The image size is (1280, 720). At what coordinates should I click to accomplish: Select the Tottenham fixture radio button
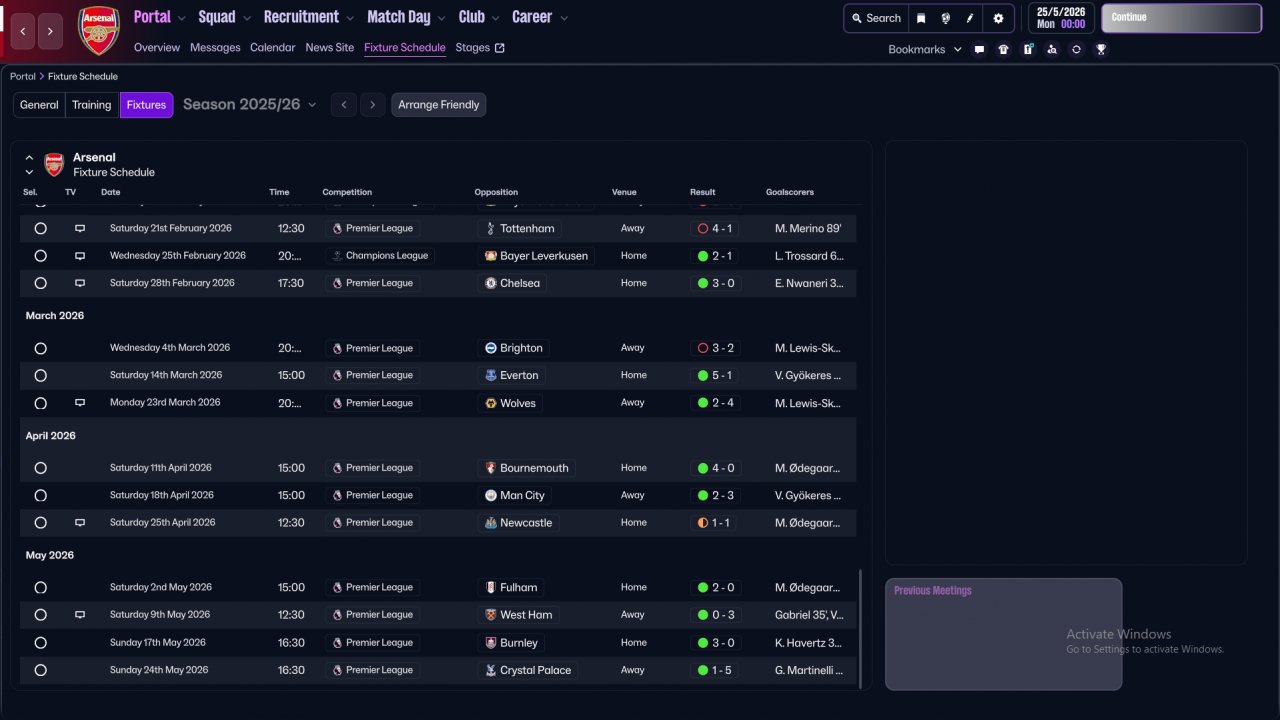coord(40,228)
